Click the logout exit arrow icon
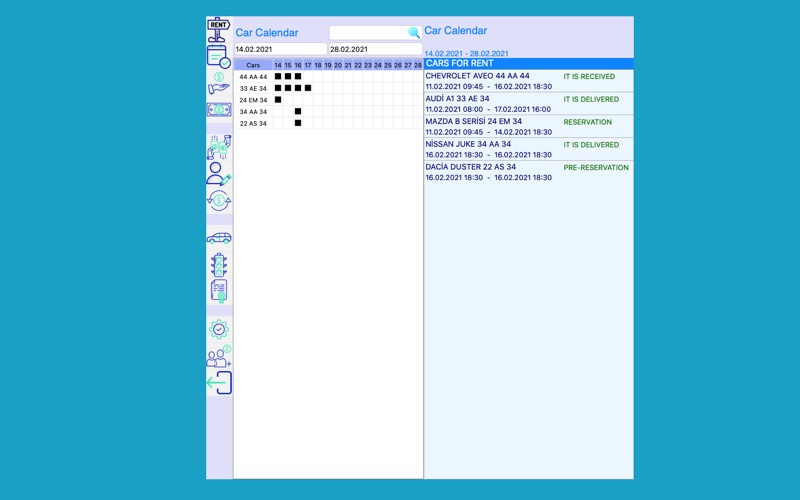This screenshot has height=500, width=800. pos(219,383)
